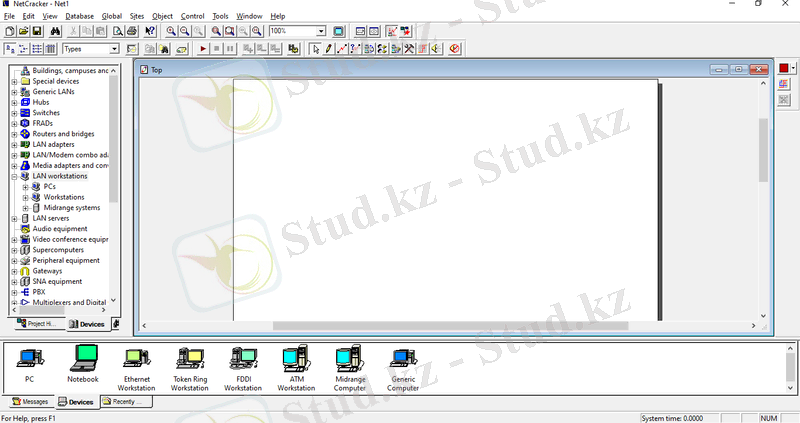Open the Global menu
Screen dimensions: 800x423
pyautogui.click(x=112, y=16)
